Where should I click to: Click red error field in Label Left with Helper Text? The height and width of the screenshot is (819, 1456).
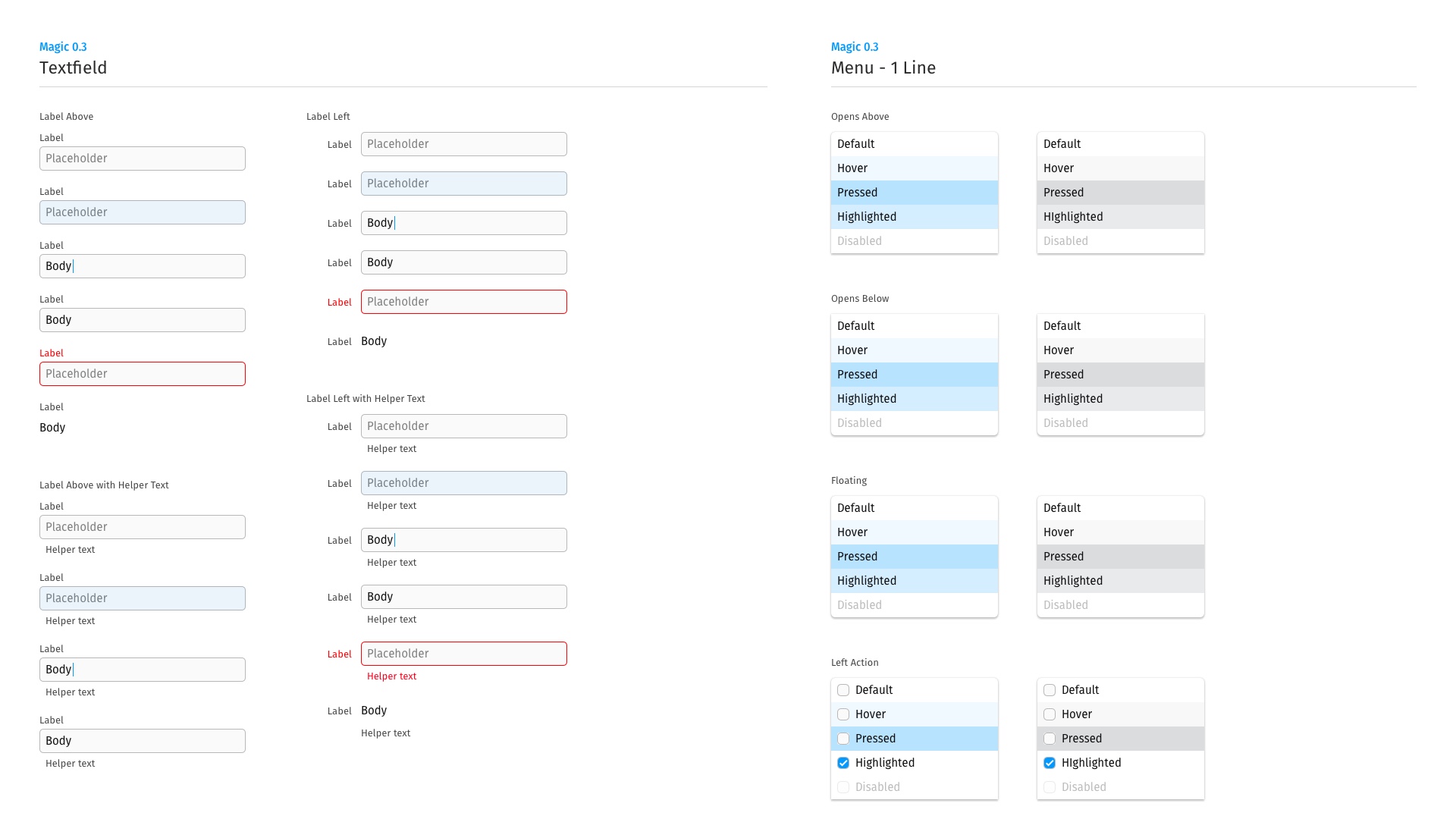click(x=463, y=654)
